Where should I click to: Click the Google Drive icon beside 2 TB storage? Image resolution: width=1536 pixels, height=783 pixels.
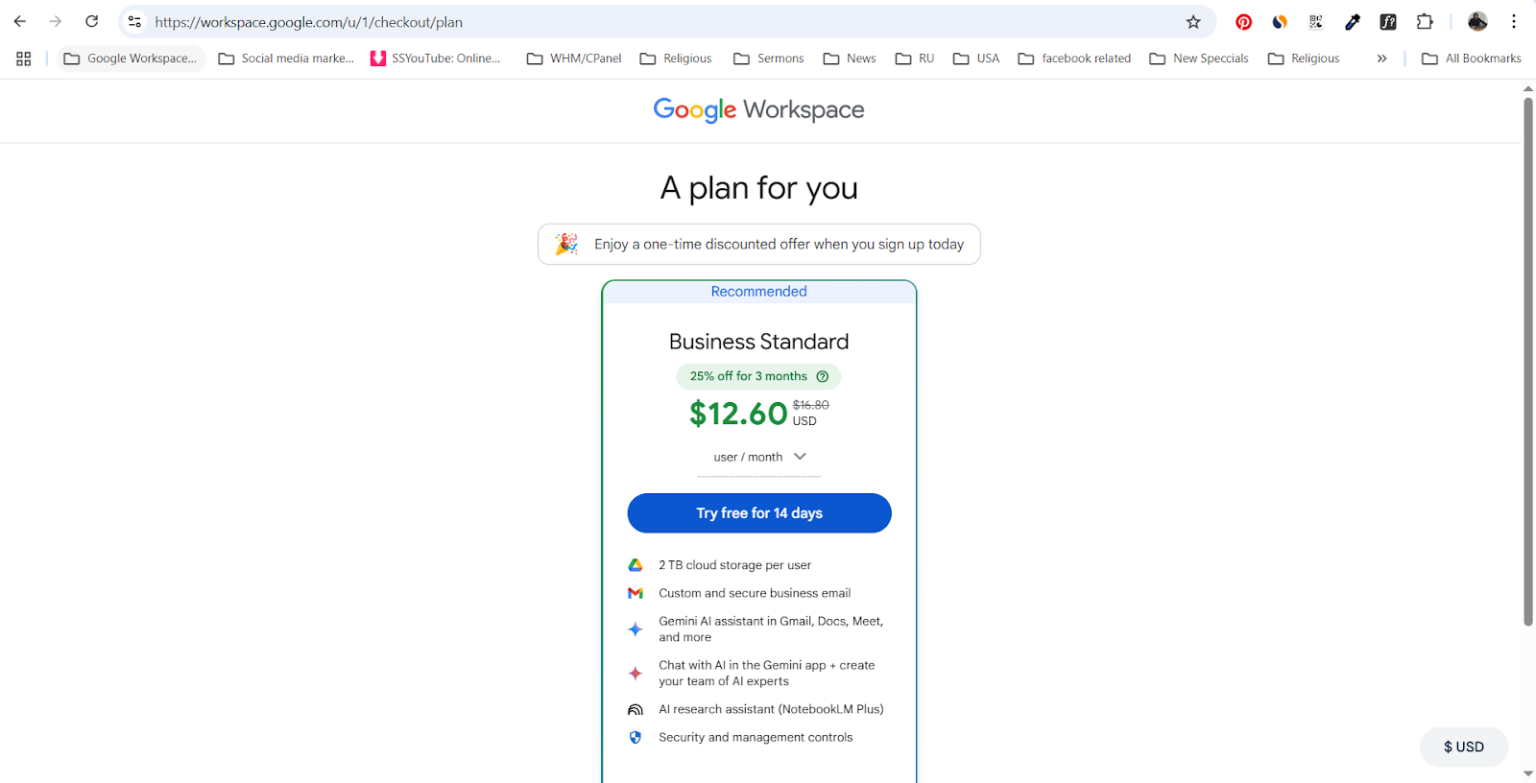(636, 564)
